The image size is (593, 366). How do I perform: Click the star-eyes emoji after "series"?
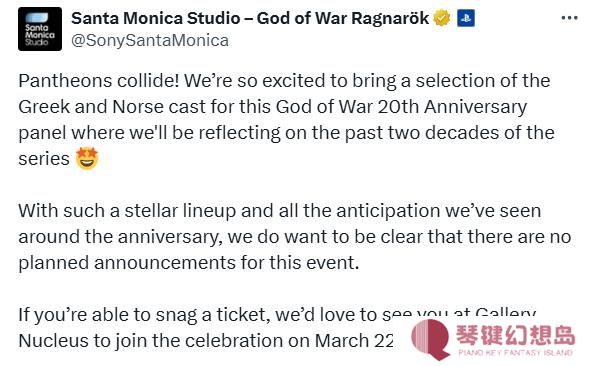pyautogui.click(x=87, y=158)
